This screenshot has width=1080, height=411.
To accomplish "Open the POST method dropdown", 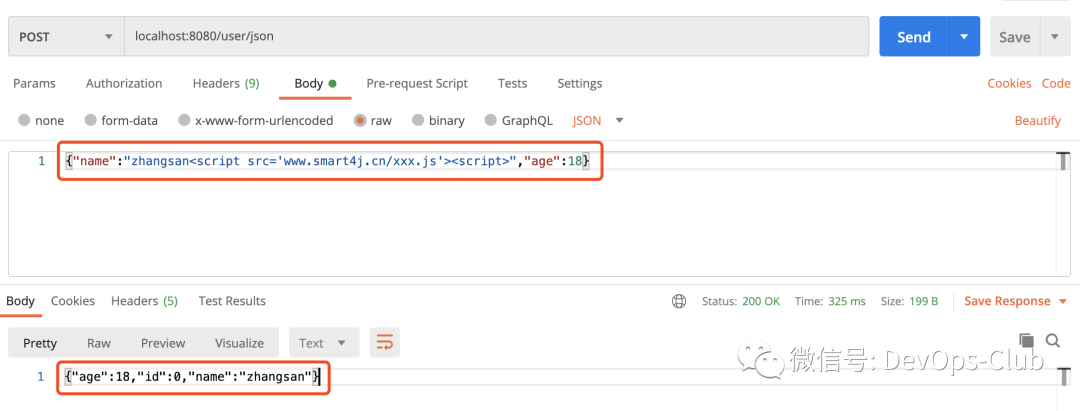I will [x=65, y=36].
